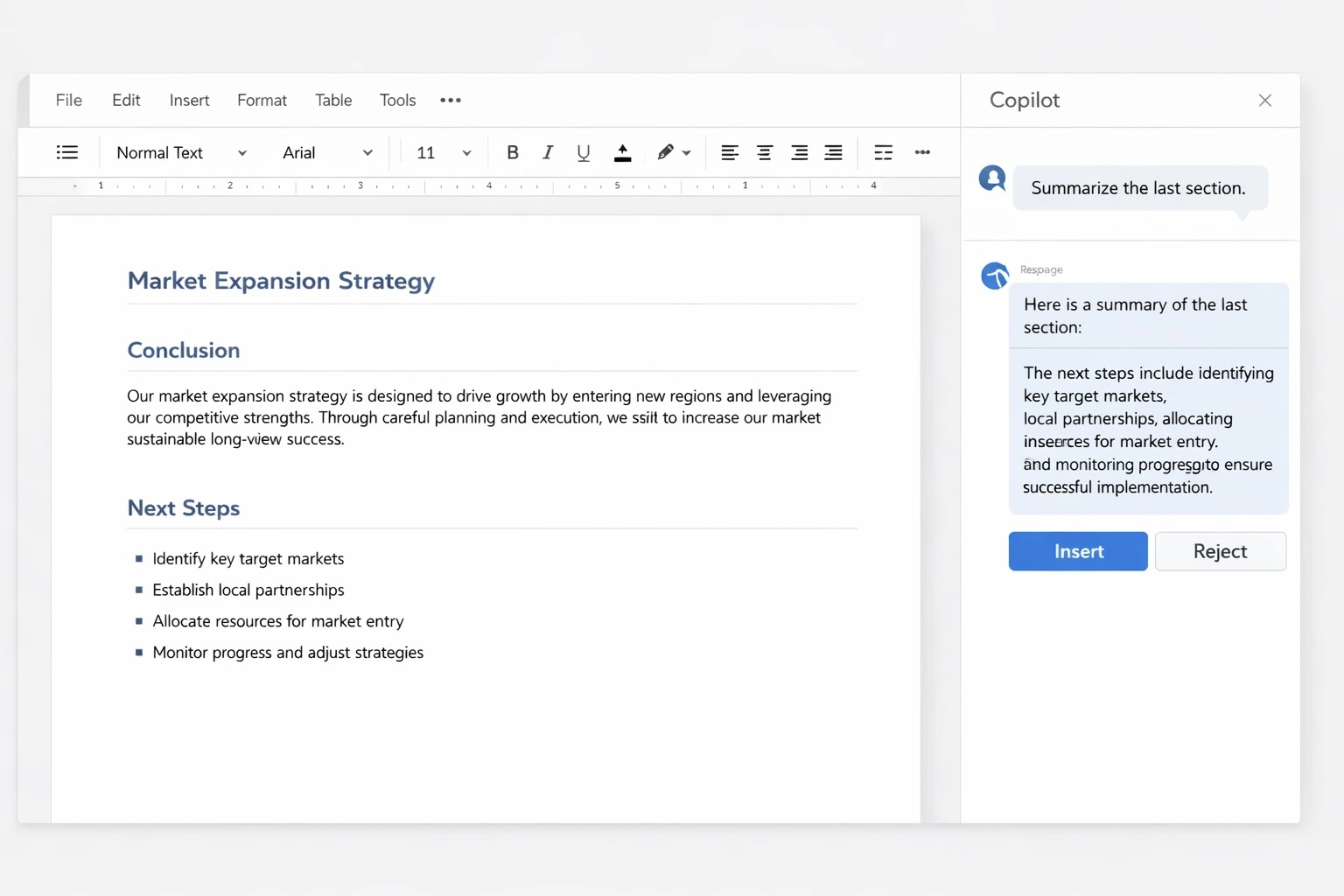Justify text alignment
This screenshot has width=1344, height=896.
[x=833, y=152]
